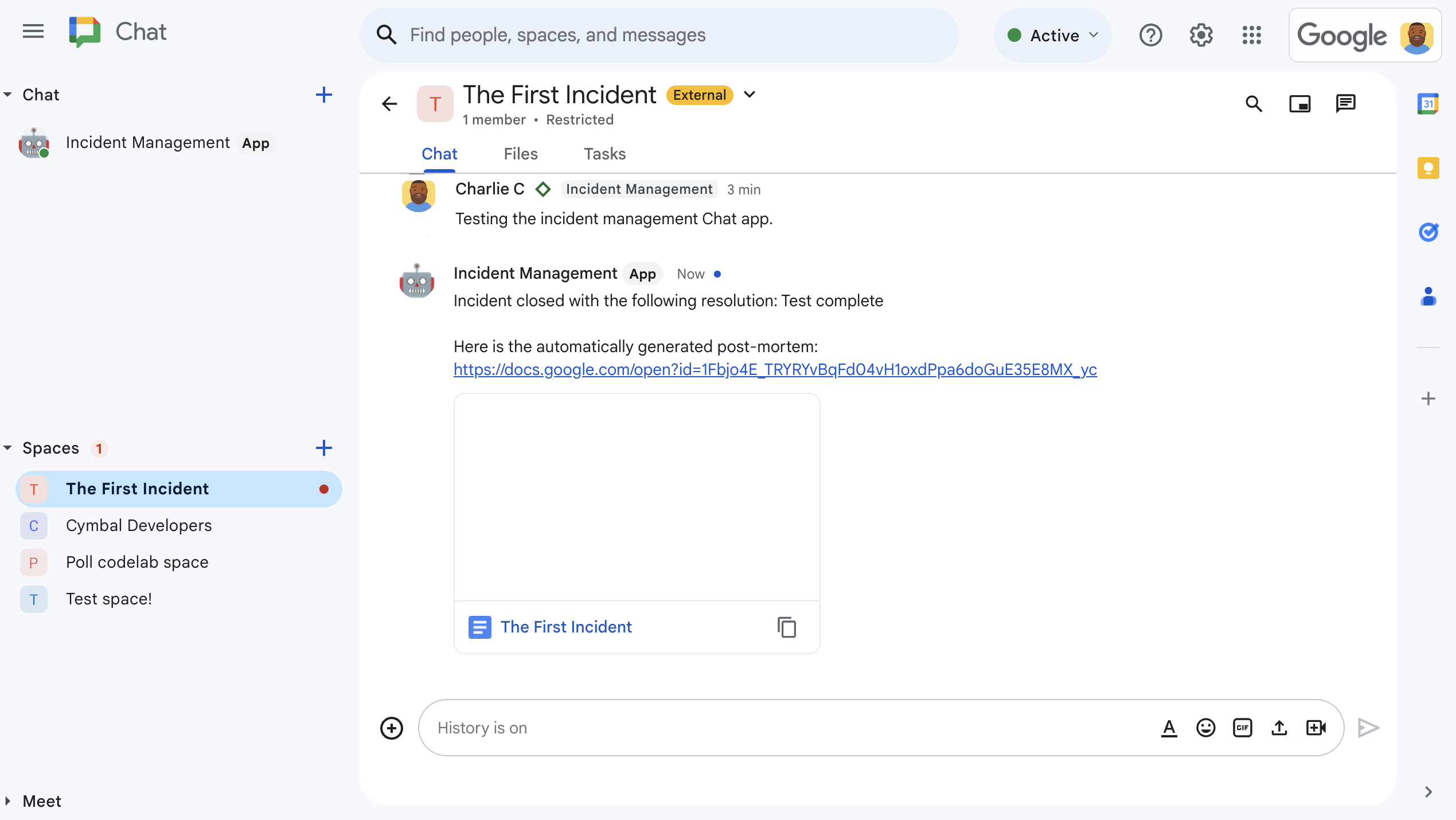The width and height of the screenshot is (1456, 820).
Task: Open the thread replies panel
Action: pos(1345,104)
